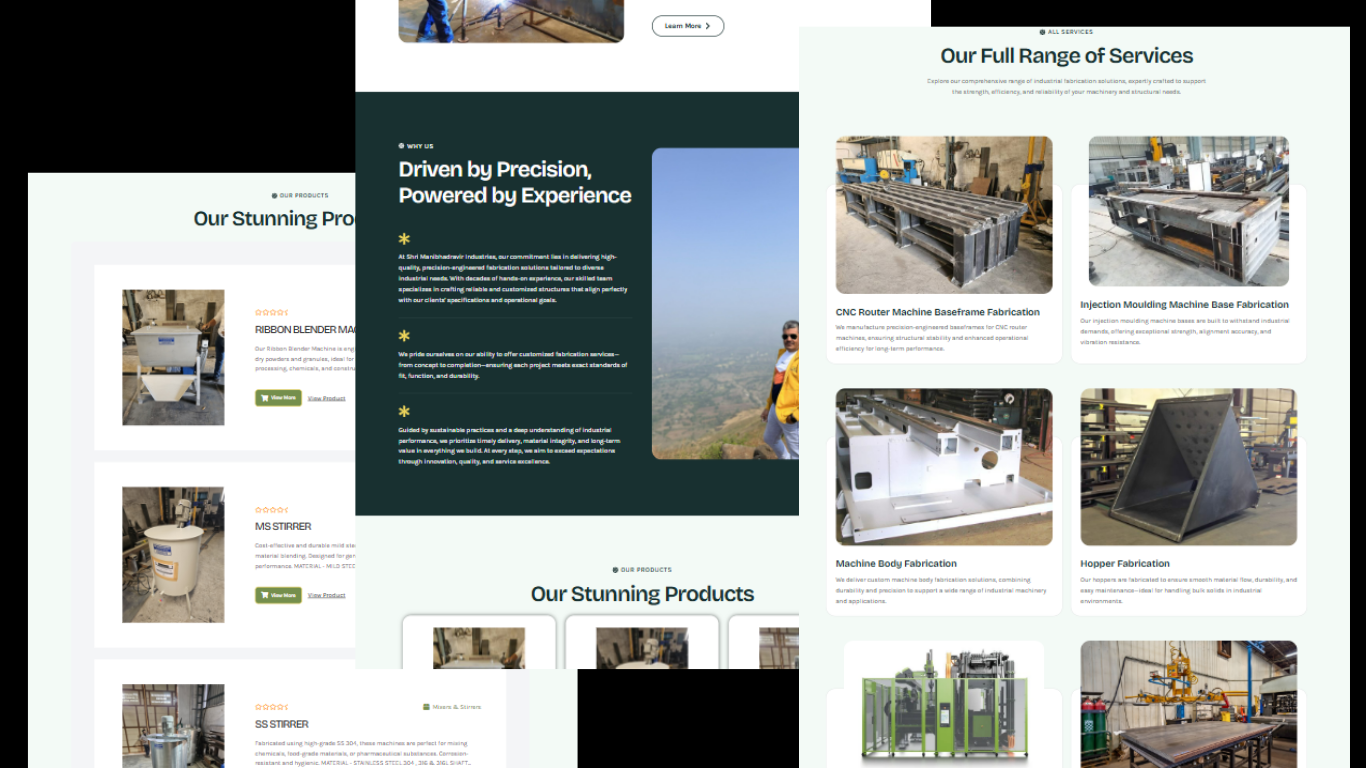Click the CNC Router Machine Baseframe image

point(943,215)
